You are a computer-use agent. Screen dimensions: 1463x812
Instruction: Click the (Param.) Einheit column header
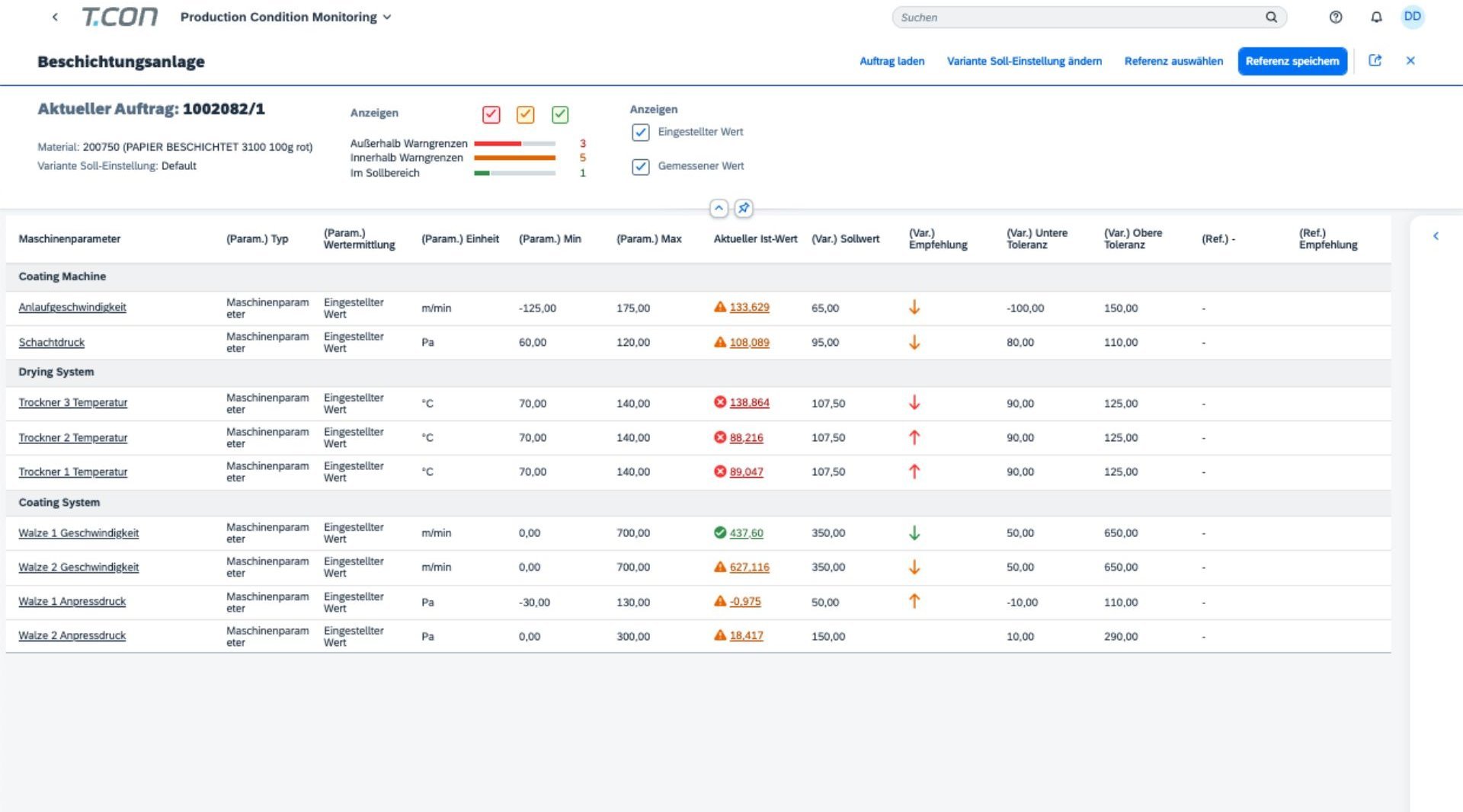point(459,239)
